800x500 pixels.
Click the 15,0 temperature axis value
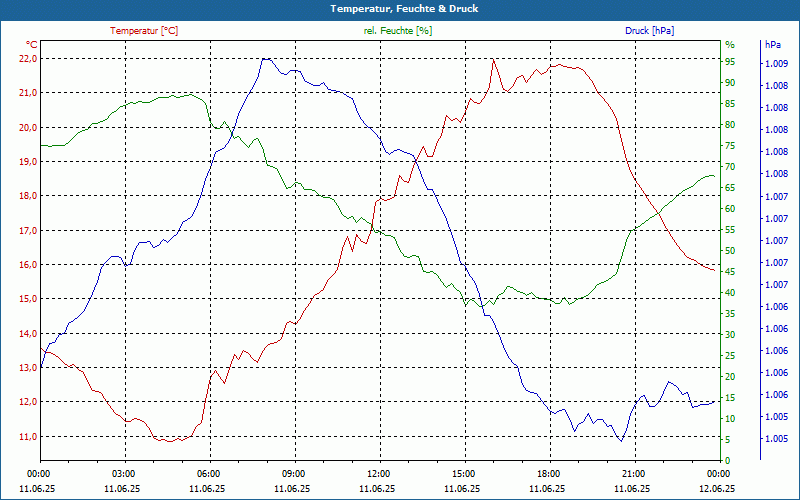pos(28,299)
